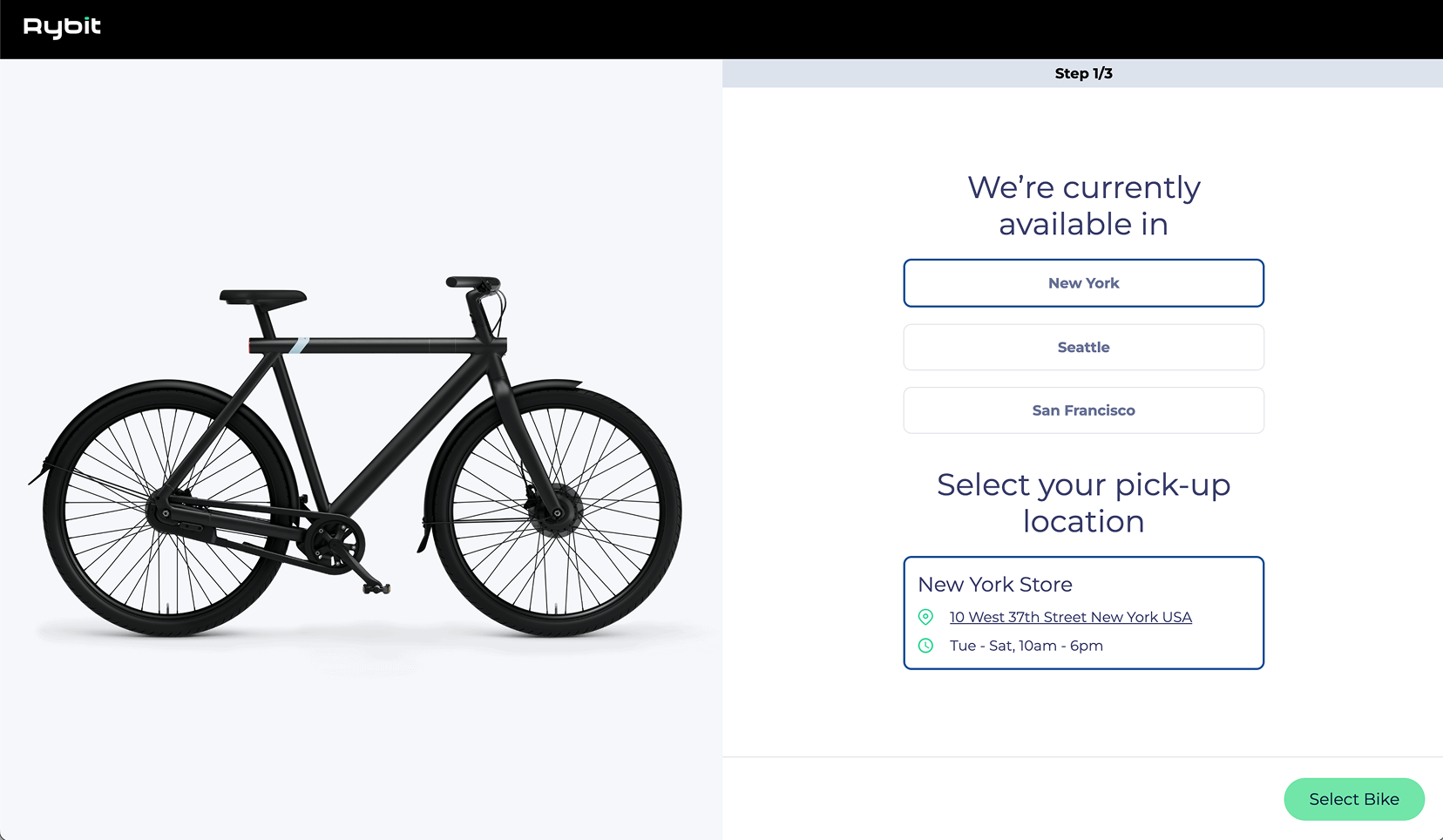Click the Select Bike button
Image resolution: width=1443 pixels, height=840 pixels.
click(x=1353, y=799)
